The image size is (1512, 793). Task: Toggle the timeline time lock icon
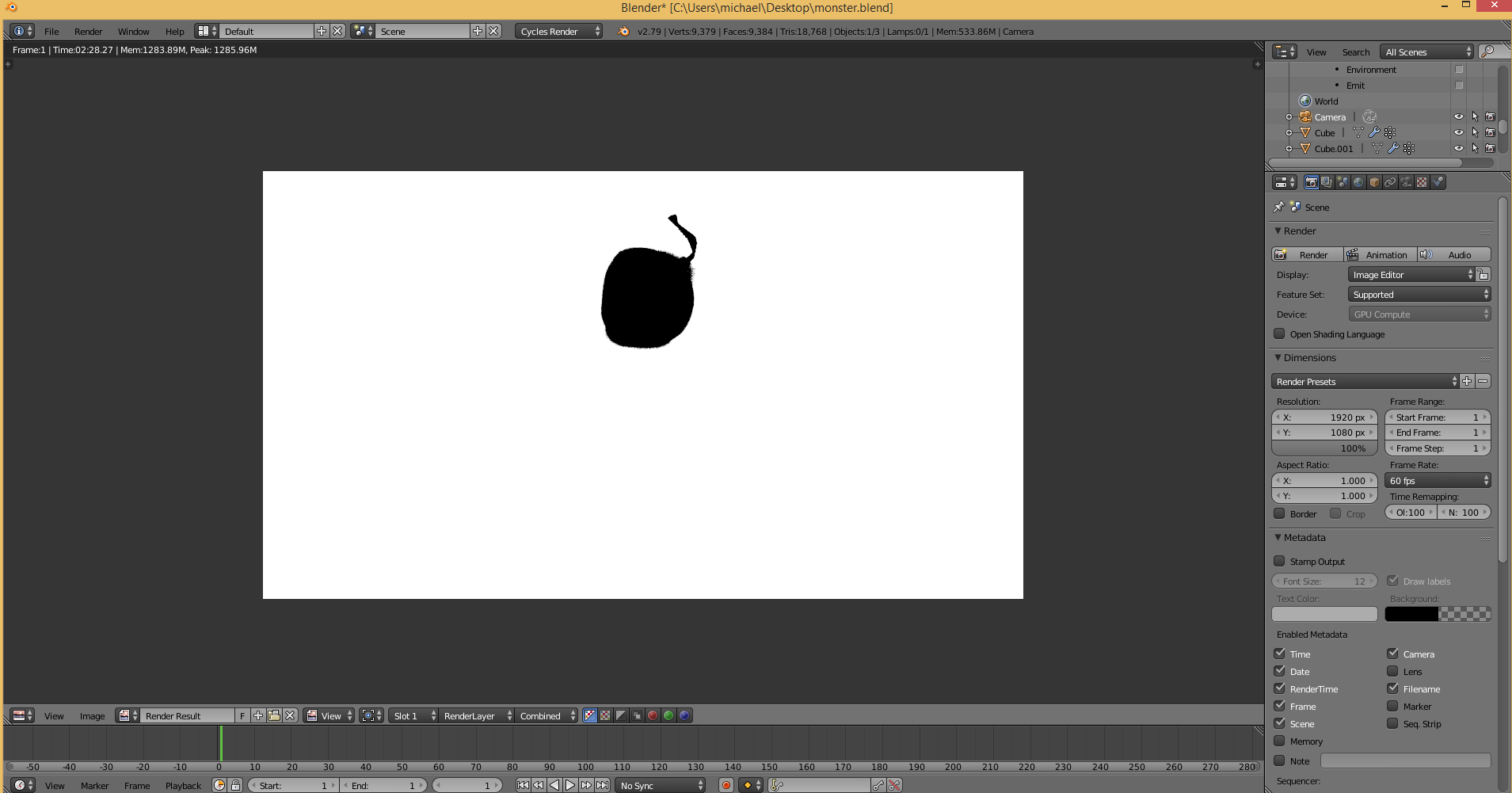tap(235, 785)
